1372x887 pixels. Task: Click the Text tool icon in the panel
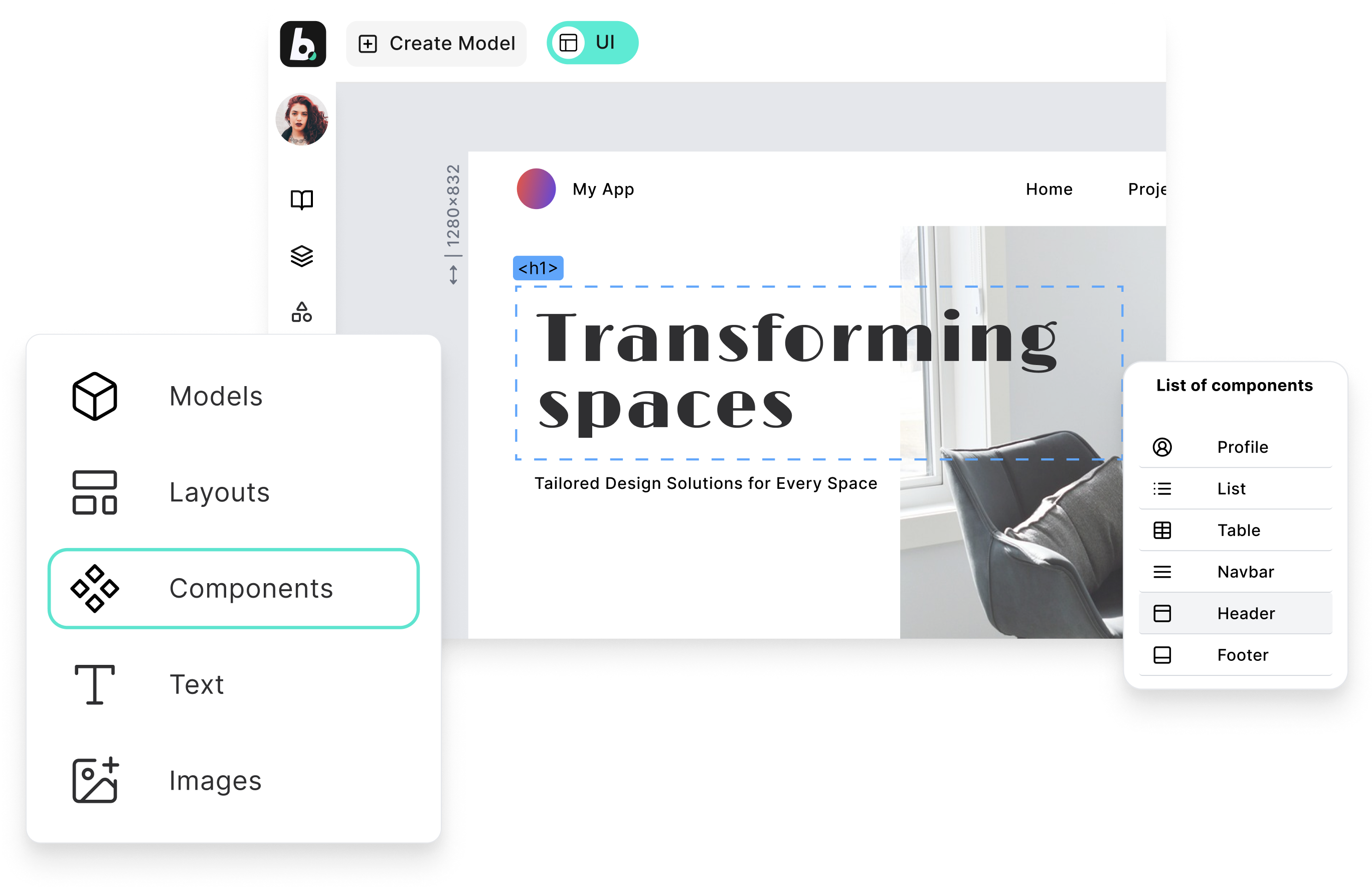click(x=94, y=684)
